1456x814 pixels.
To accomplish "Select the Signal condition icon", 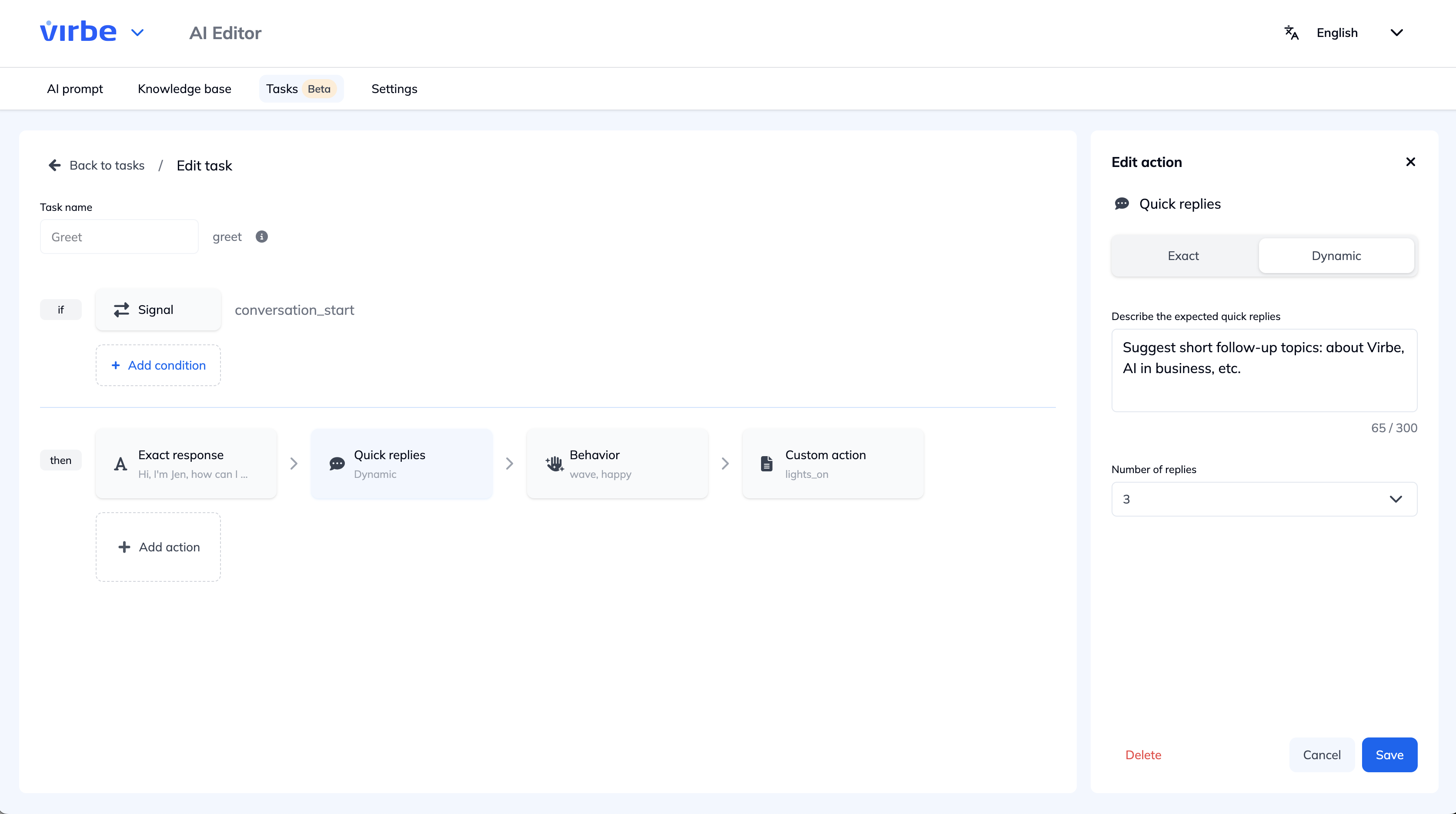I will 120,309.
